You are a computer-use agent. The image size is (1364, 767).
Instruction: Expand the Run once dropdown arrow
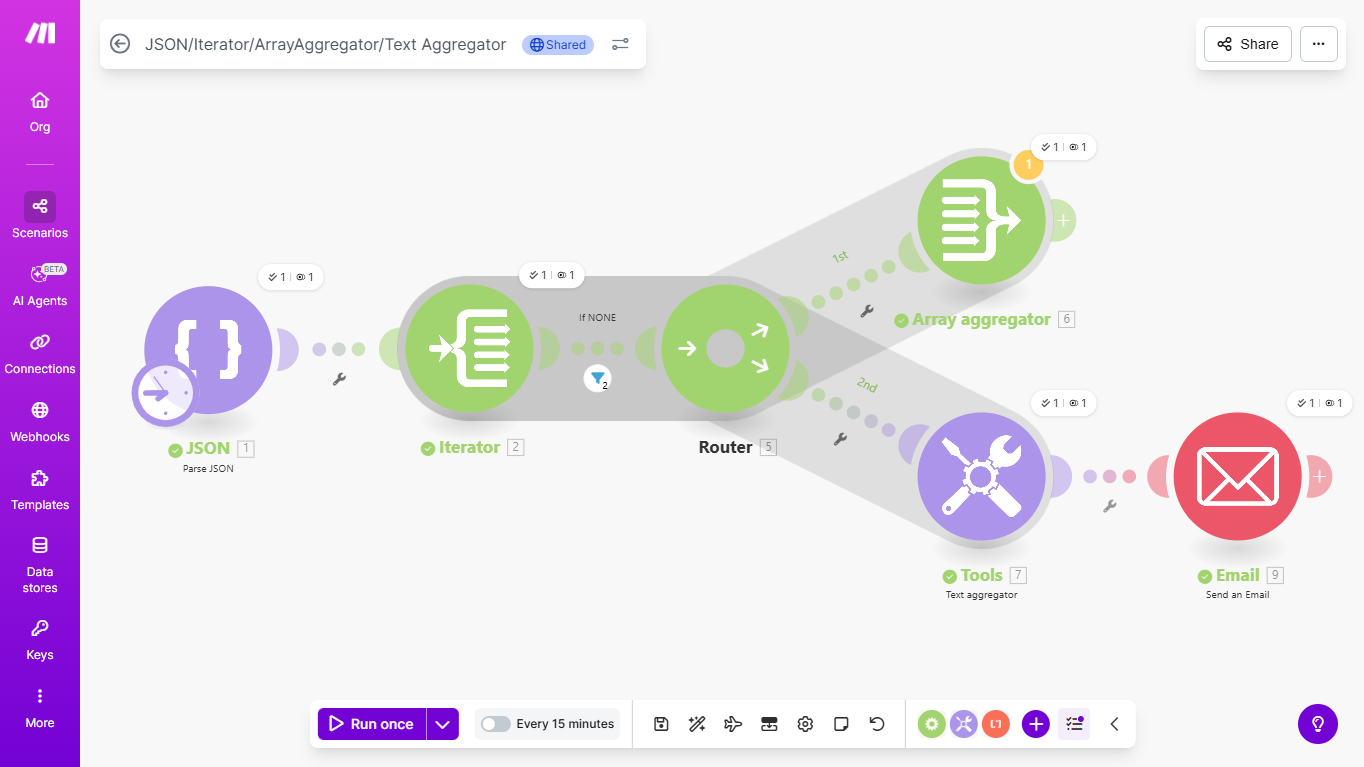pos(442,724)
